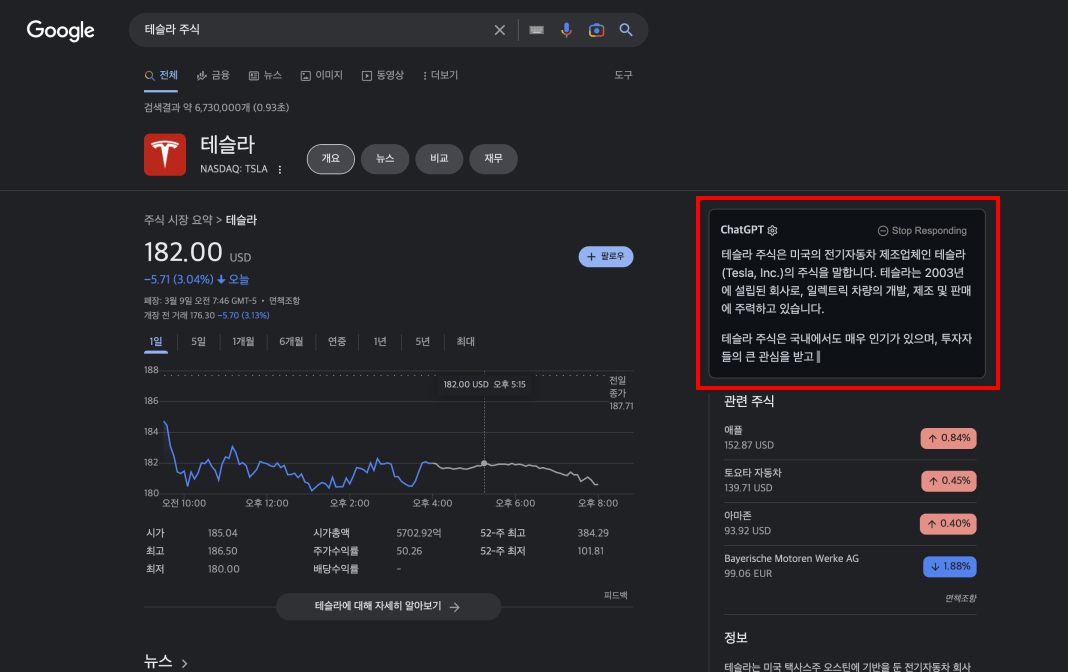This screenshot has height=672, width=1068.
Task: Click the 0.40% change badge for 아마존
Action: tap(948, 524)
